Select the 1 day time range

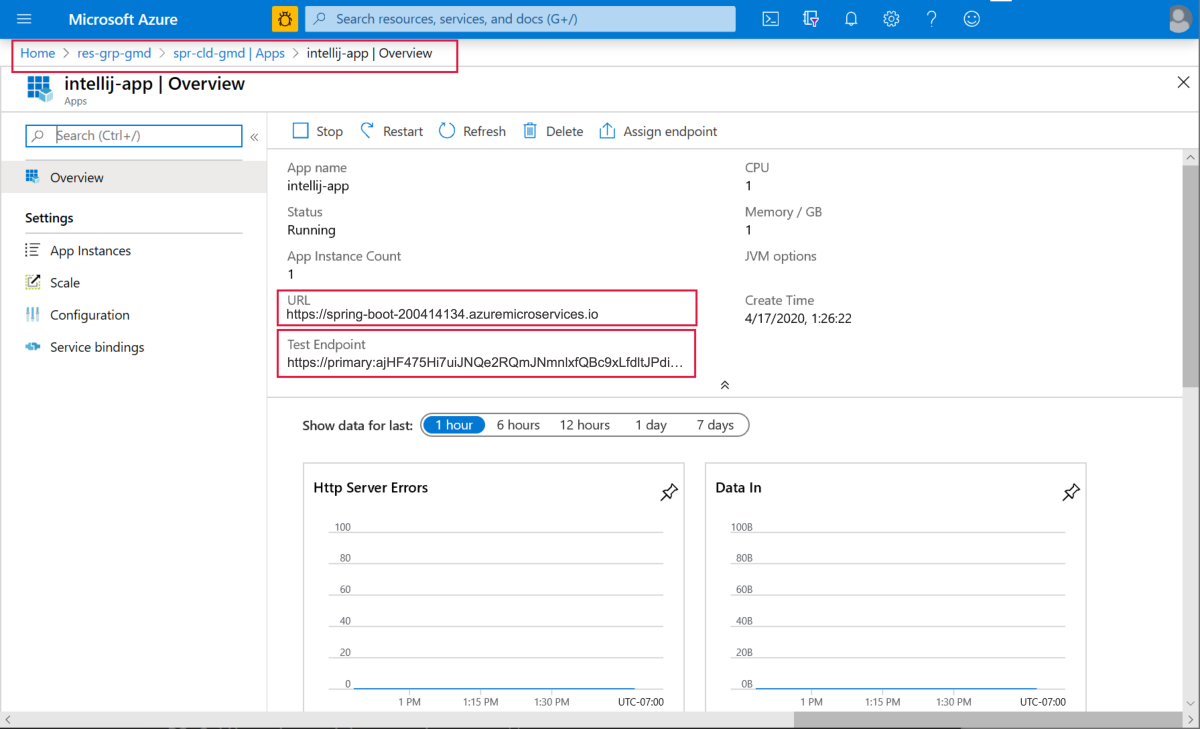click(x=651, y=425)
